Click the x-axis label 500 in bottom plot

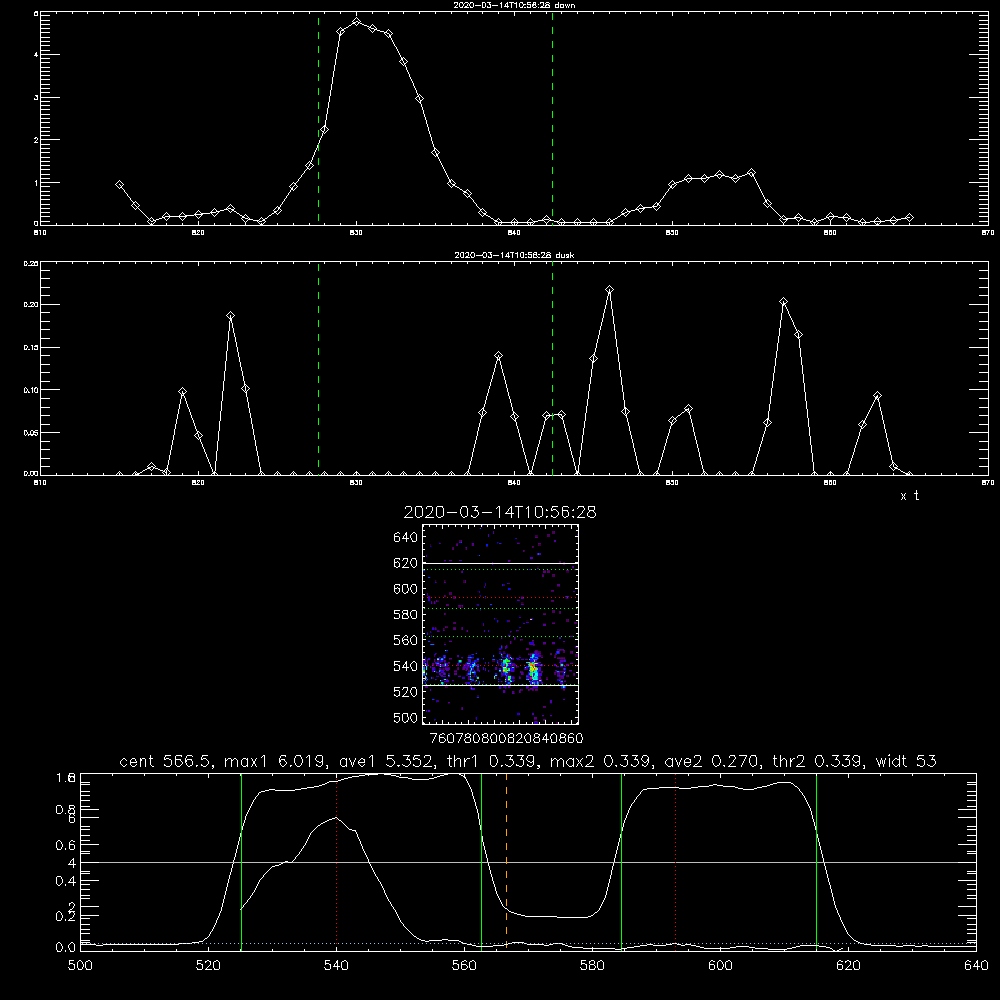[80, 966]
